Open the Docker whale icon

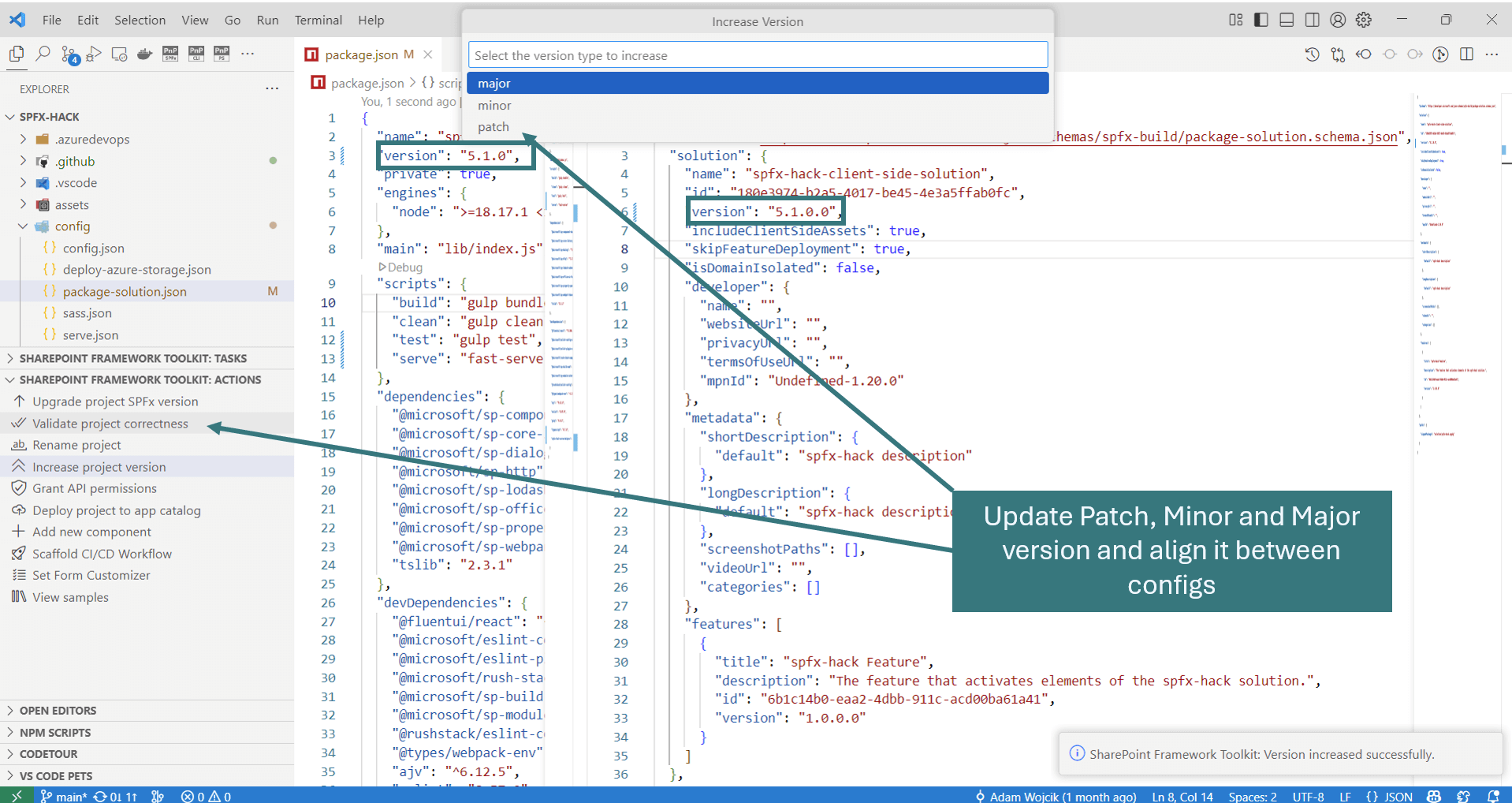coord(144,54)
